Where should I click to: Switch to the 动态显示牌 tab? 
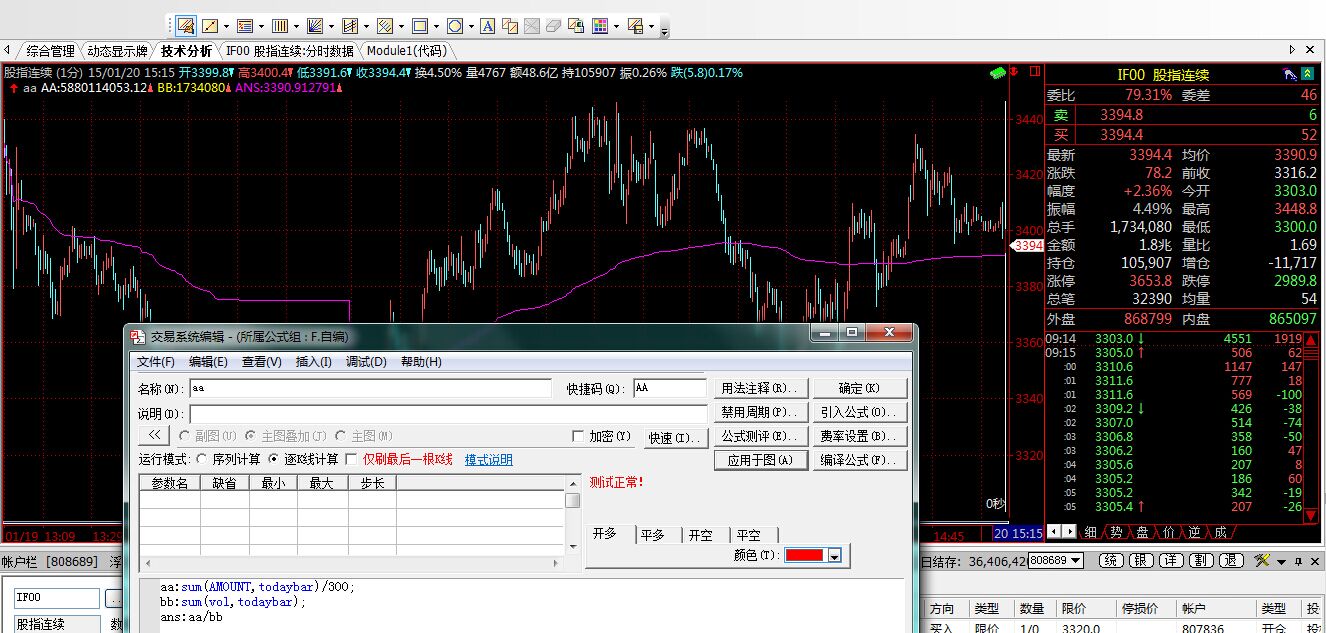[x=117, y=51]
